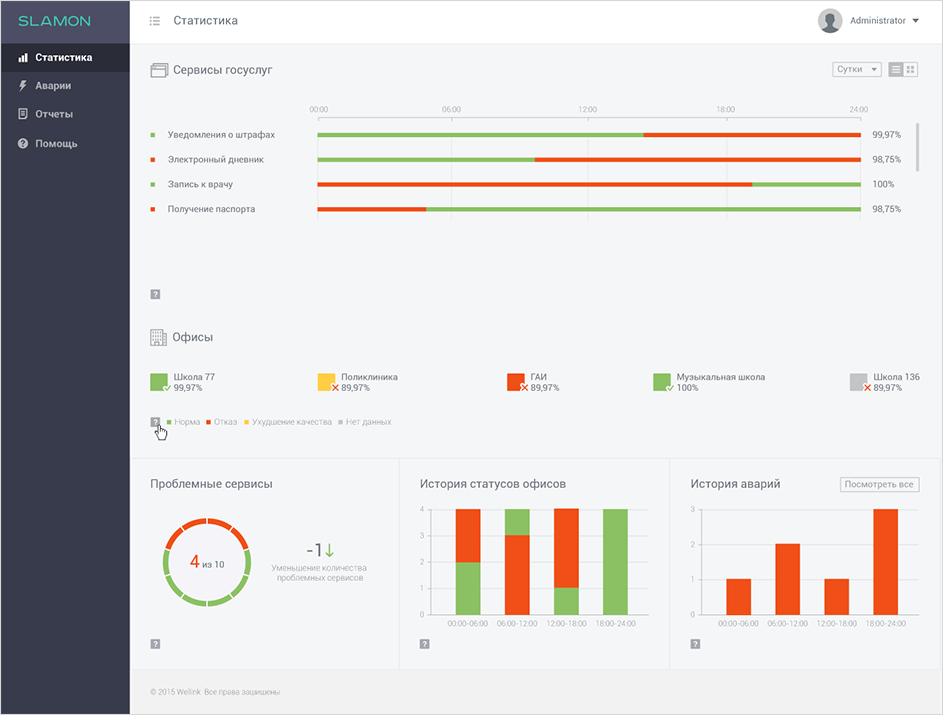The width and height of the screenshot is (943, 715).
Task: Click the Отказ legend entry
Action: pyautogui.click(x=222, y=422)
